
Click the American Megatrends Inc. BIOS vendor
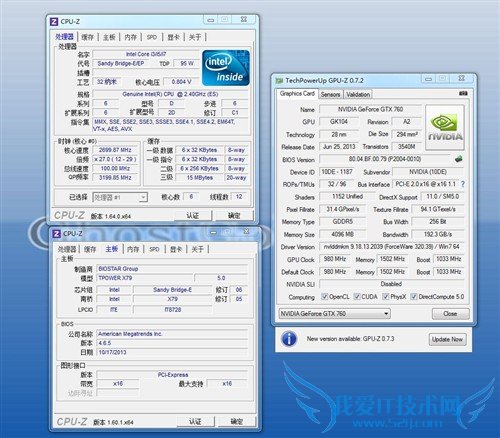click(x=172, y=334)
